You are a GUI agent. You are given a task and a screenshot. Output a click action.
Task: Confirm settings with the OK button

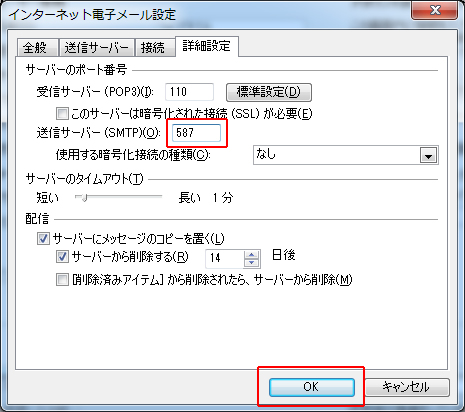(x=311, y=387)
